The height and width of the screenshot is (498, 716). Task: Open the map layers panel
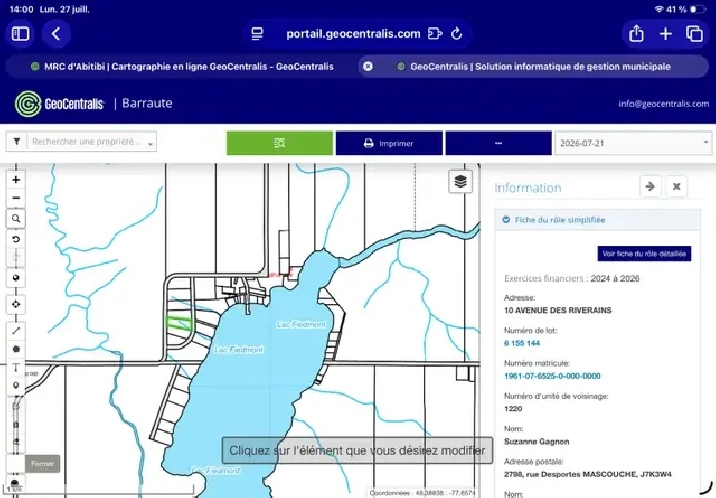tap(460, 182)
